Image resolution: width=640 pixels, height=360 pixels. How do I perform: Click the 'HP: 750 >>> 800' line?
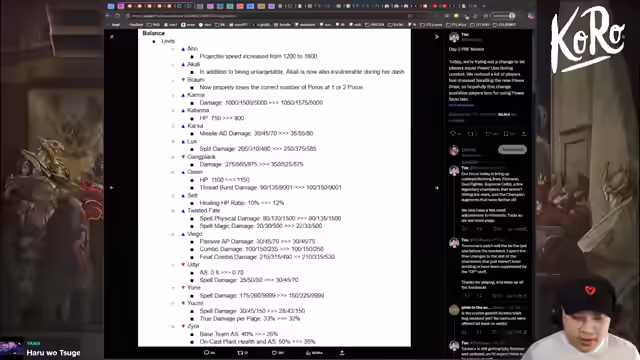[x=222, y=118]
